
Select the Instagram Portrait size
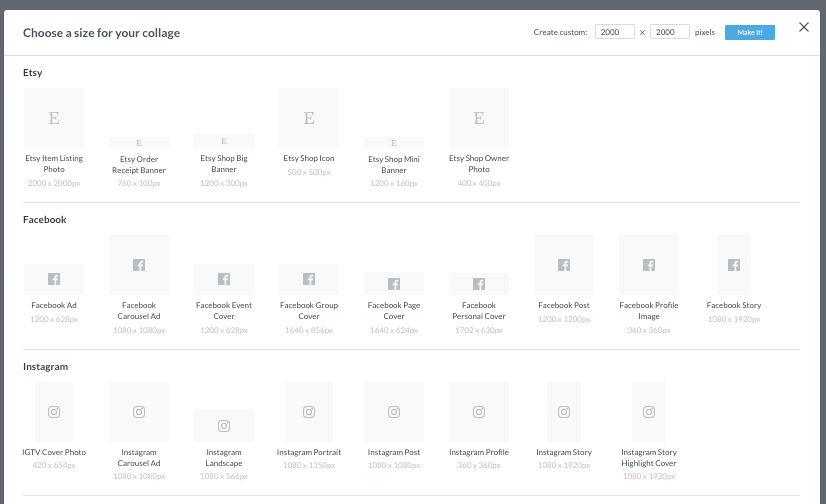[x=309, y=412]
